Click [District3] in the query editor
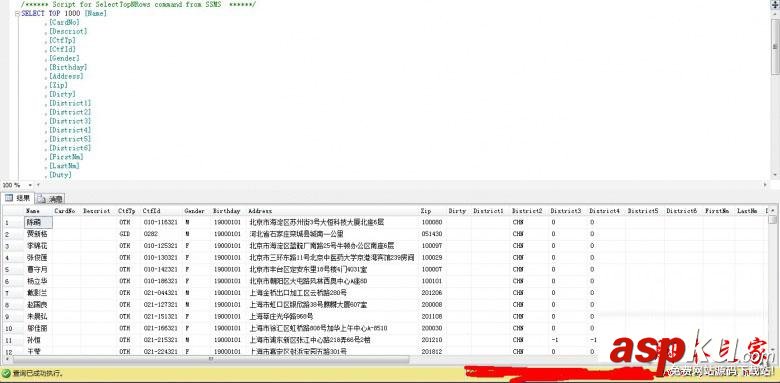The image size is (780, 383). 70,121
